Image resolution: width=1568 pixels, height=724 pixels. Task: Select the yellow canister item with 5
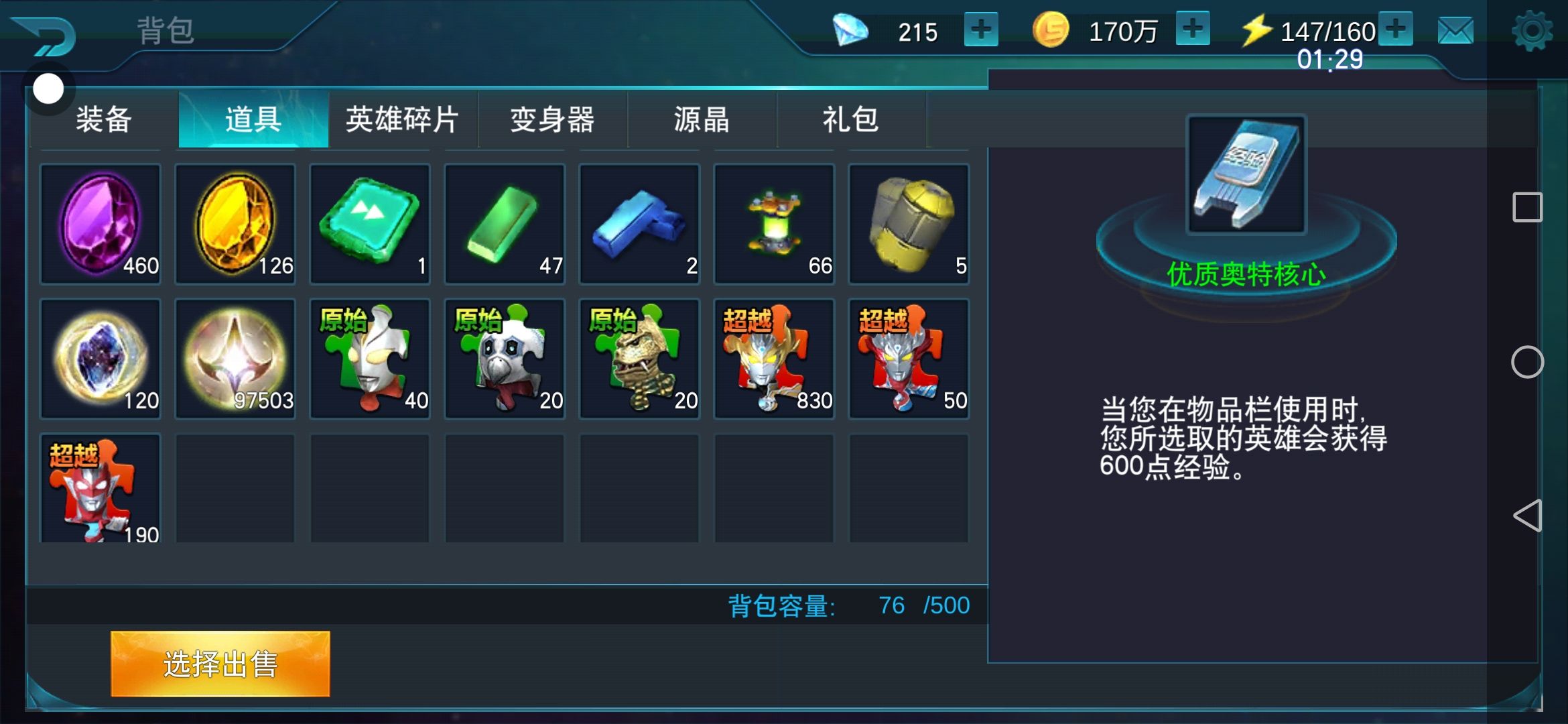pos(909,224)
